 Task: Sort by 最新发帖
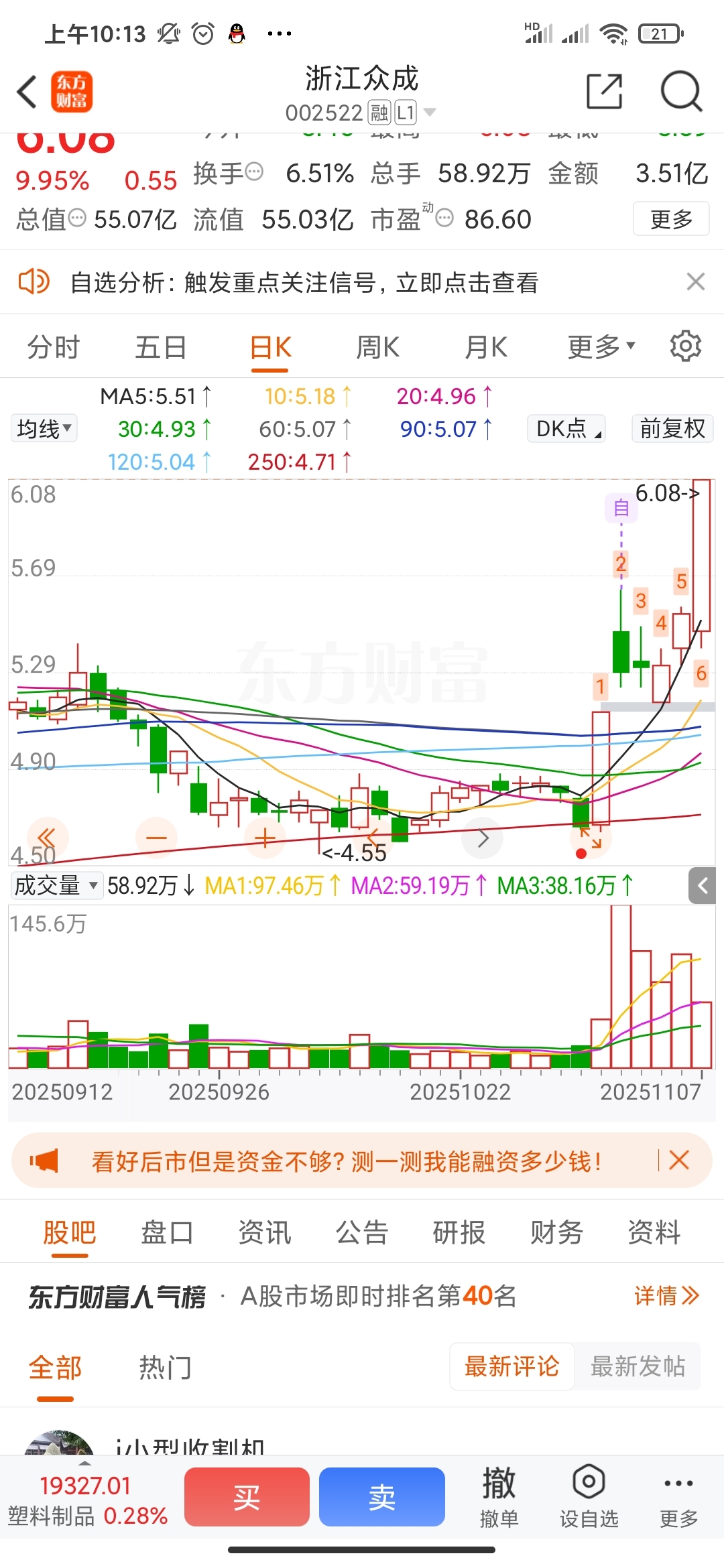tap(638, 1366)
